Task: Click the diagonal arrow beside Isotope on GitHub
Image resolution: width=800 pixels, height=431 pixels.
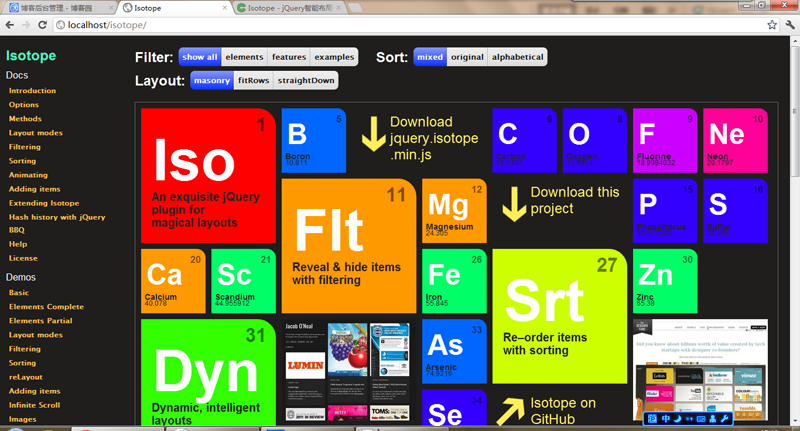Action: point(510,411)
